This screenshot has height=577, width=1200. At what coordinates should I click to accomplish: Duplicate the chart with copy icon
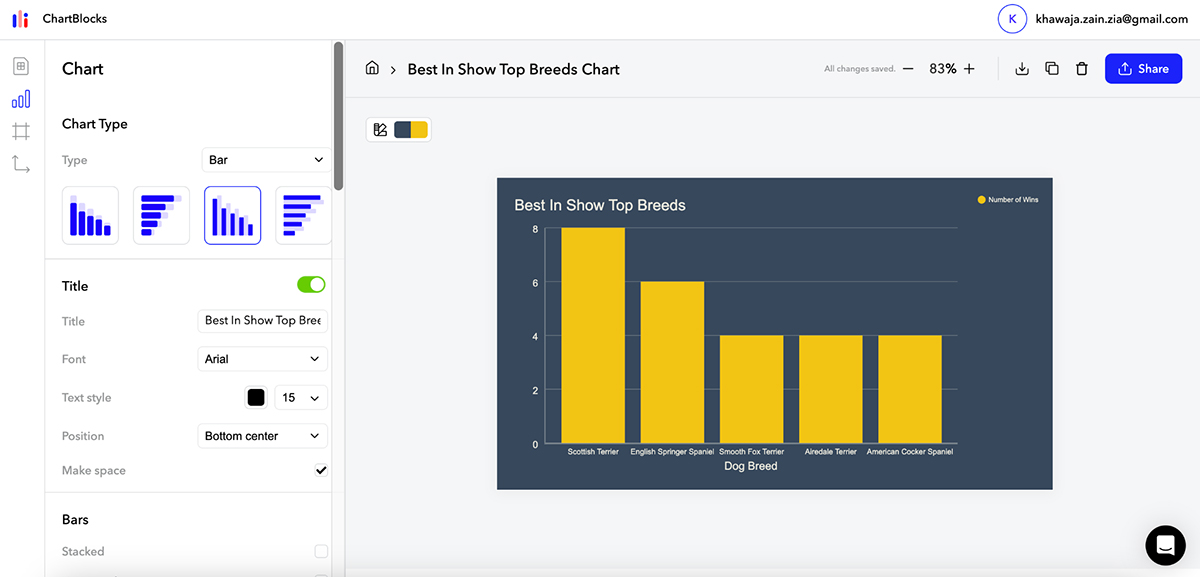tap(1052, 69)
